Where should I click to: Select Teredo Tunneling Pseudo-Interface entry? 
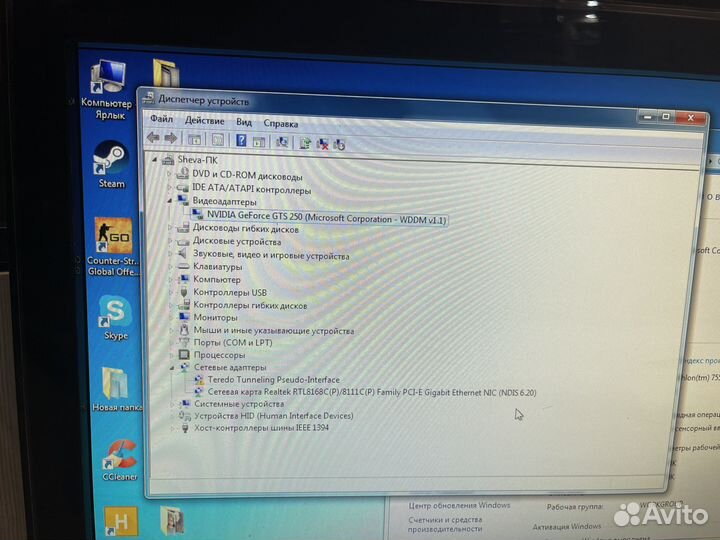coord(273,380)
